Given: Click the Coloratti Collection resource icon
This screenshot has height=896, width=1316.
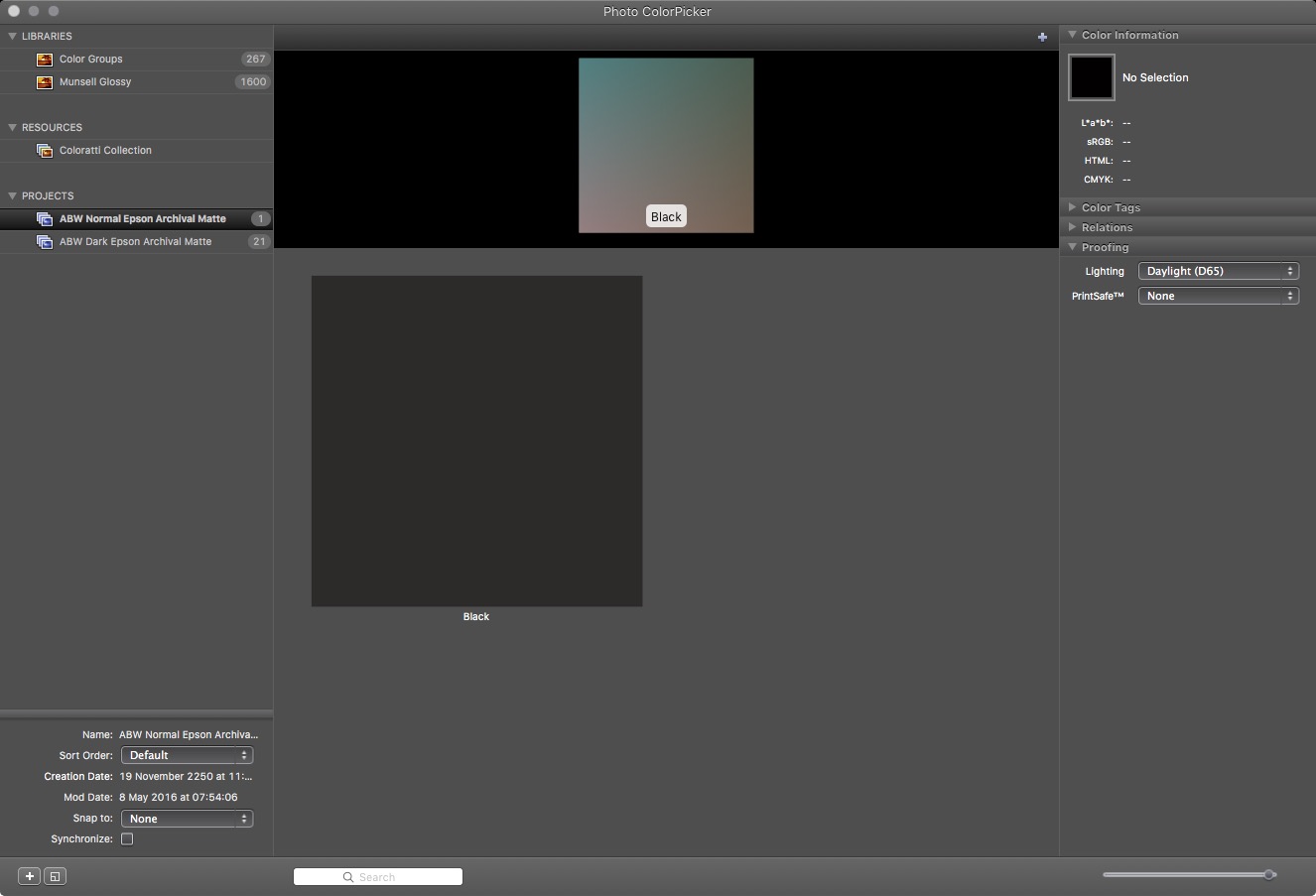Looking at the screenshot, I should [45, 151].
